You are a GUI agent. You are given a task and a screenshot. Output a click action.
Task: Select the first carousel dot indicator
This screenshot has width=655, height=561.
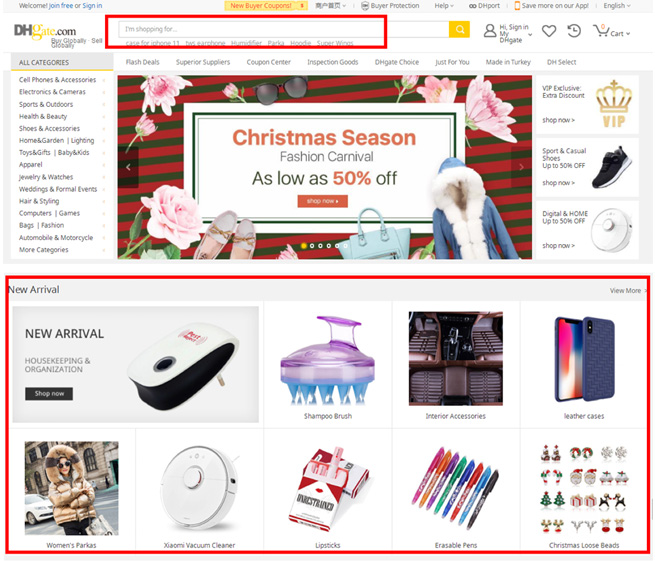coord(304,246)
